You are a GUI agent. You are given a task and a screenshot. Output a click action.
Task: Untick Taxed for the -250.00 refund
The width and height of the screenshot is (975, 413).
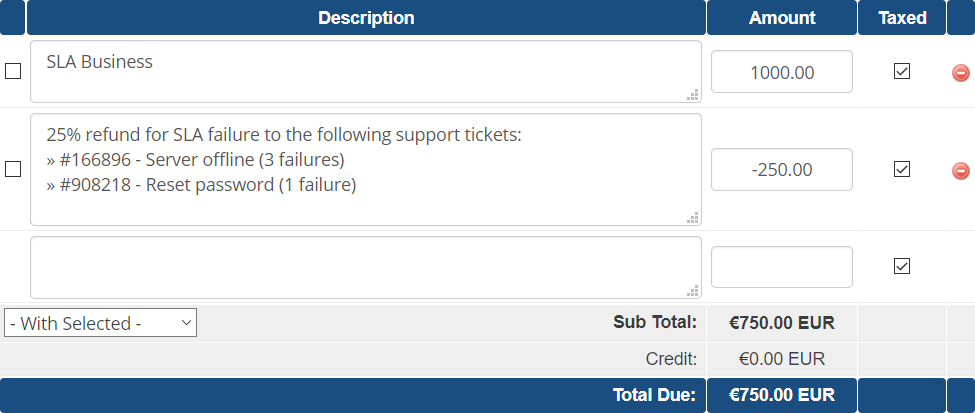click(x=902, y=169)
